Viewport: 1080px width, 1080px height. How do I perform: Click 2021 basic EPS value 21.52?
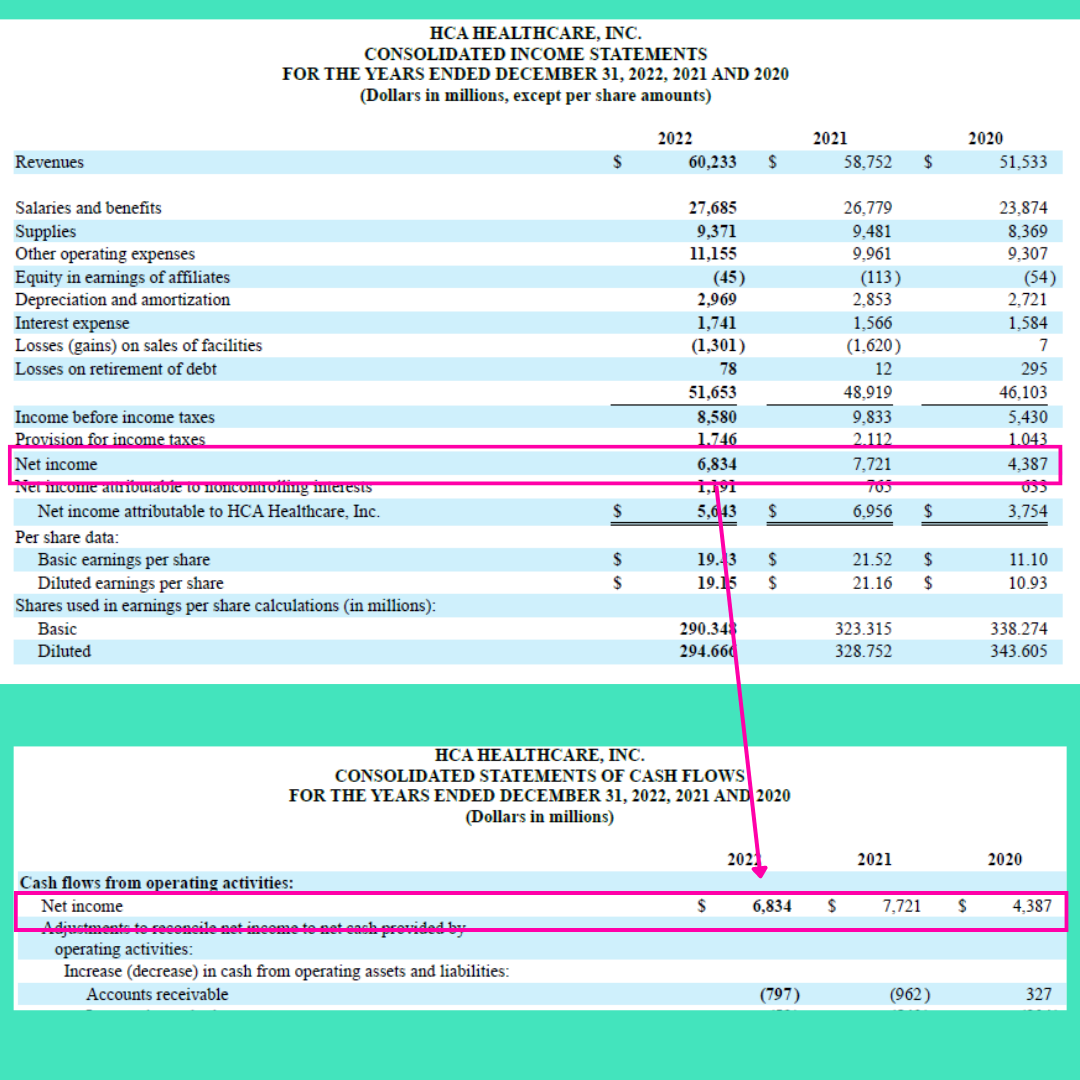coord(872,560)
